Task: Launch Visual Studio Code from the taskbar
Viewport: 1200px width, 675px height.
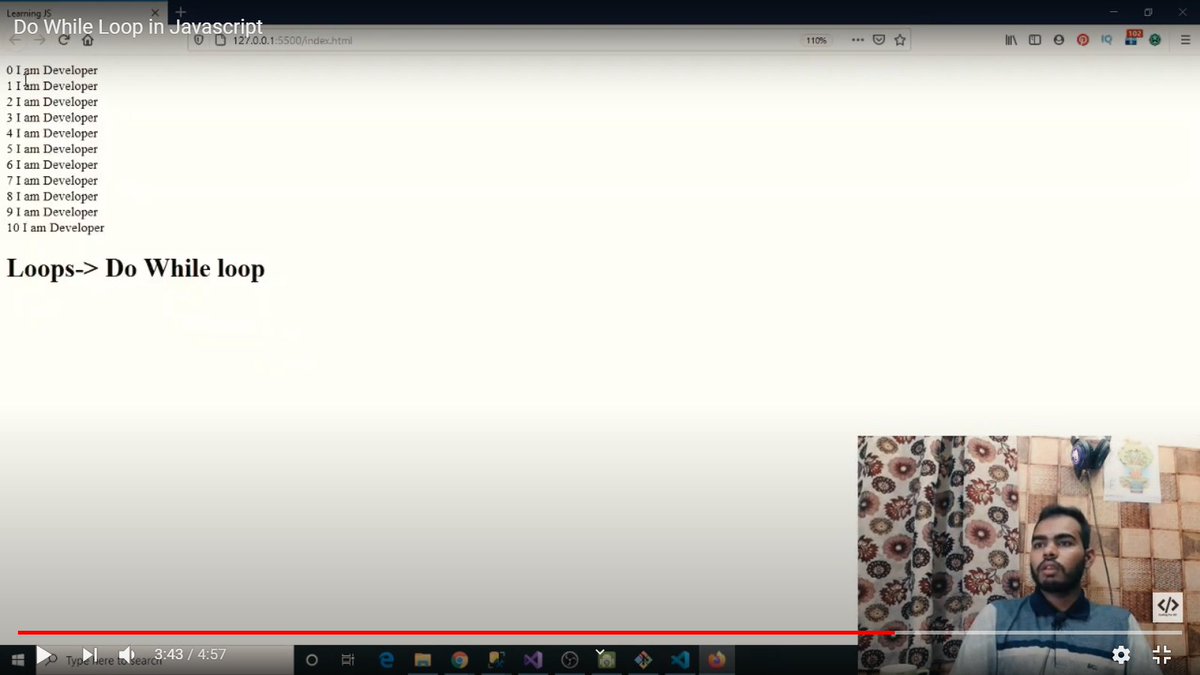Action: coord(680,659)
